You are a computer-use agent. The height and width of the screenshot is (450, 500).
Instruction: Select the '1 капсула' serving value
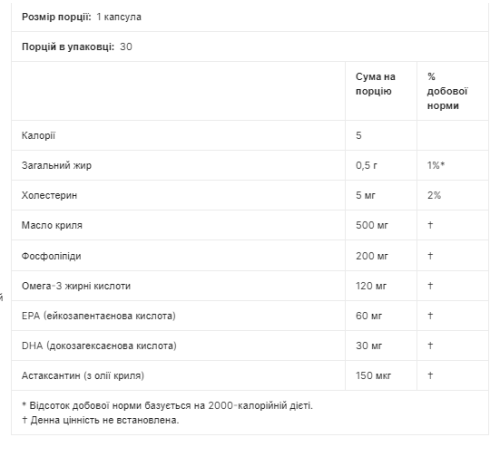(119, 17)
